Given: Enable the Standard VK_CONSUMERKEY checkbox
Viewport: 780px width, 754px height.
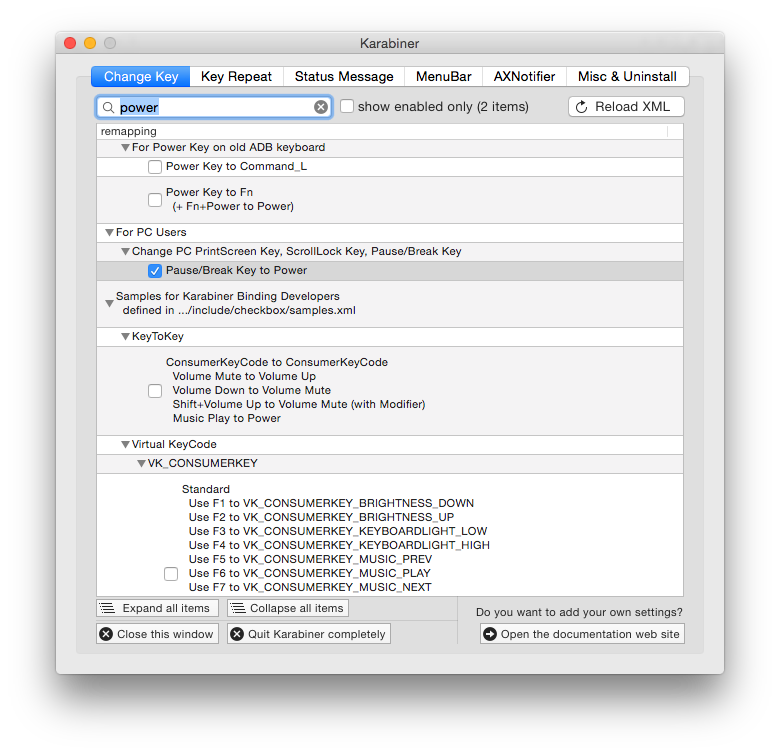Looking at the screenshot, I should [x=171, y=574].
